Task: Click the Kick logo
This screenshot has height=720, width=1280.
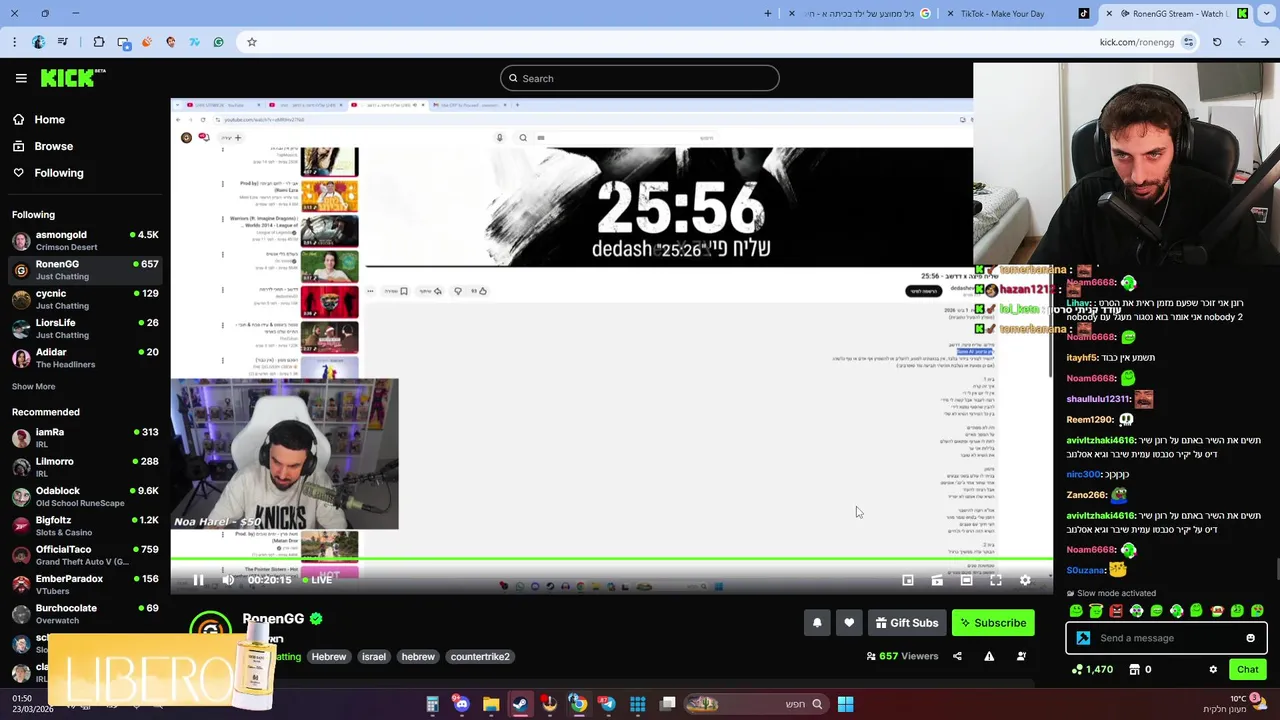Action: coord(72,78)
